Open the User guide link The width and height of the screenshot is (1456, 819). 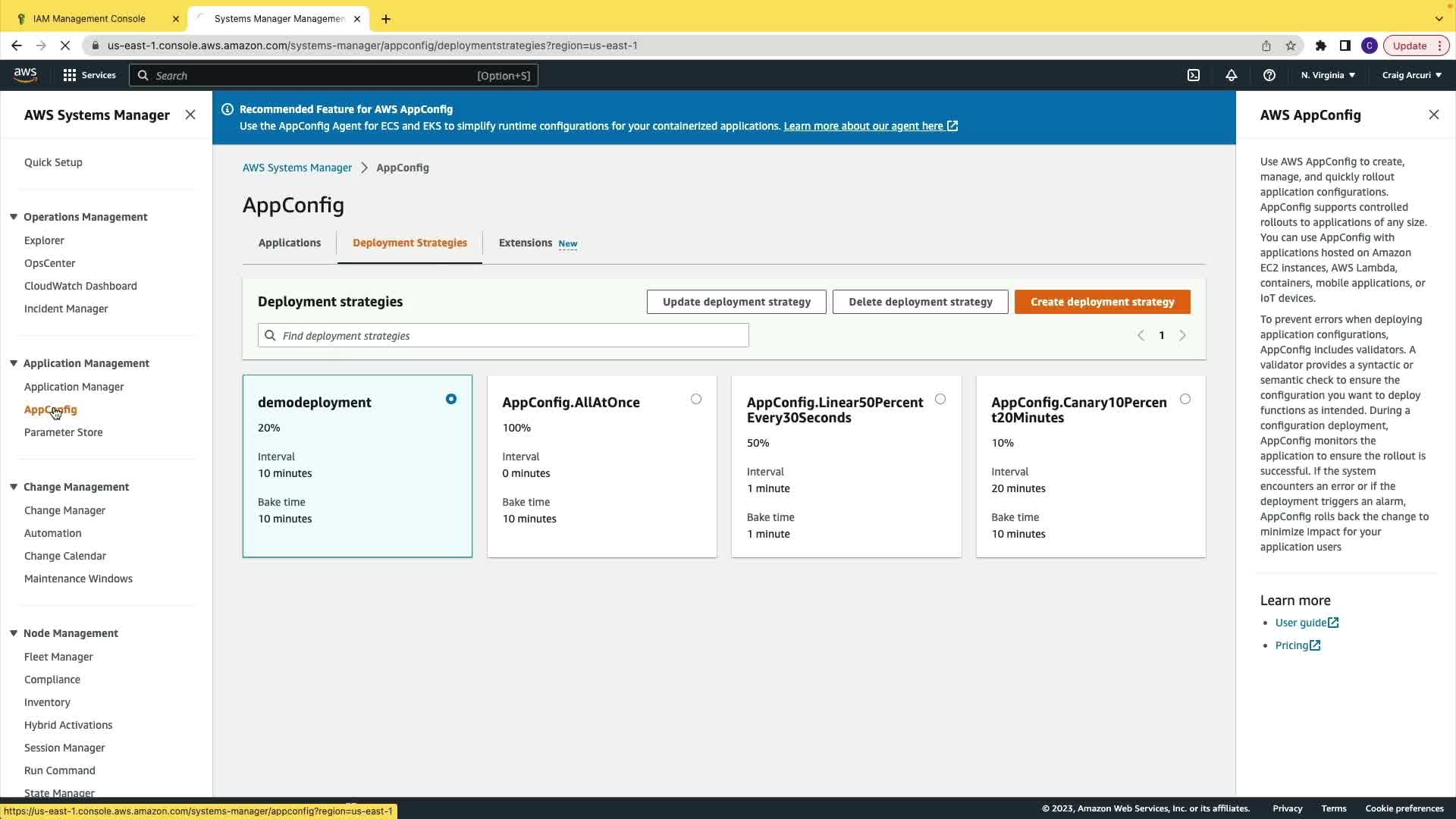point(1301,623)
